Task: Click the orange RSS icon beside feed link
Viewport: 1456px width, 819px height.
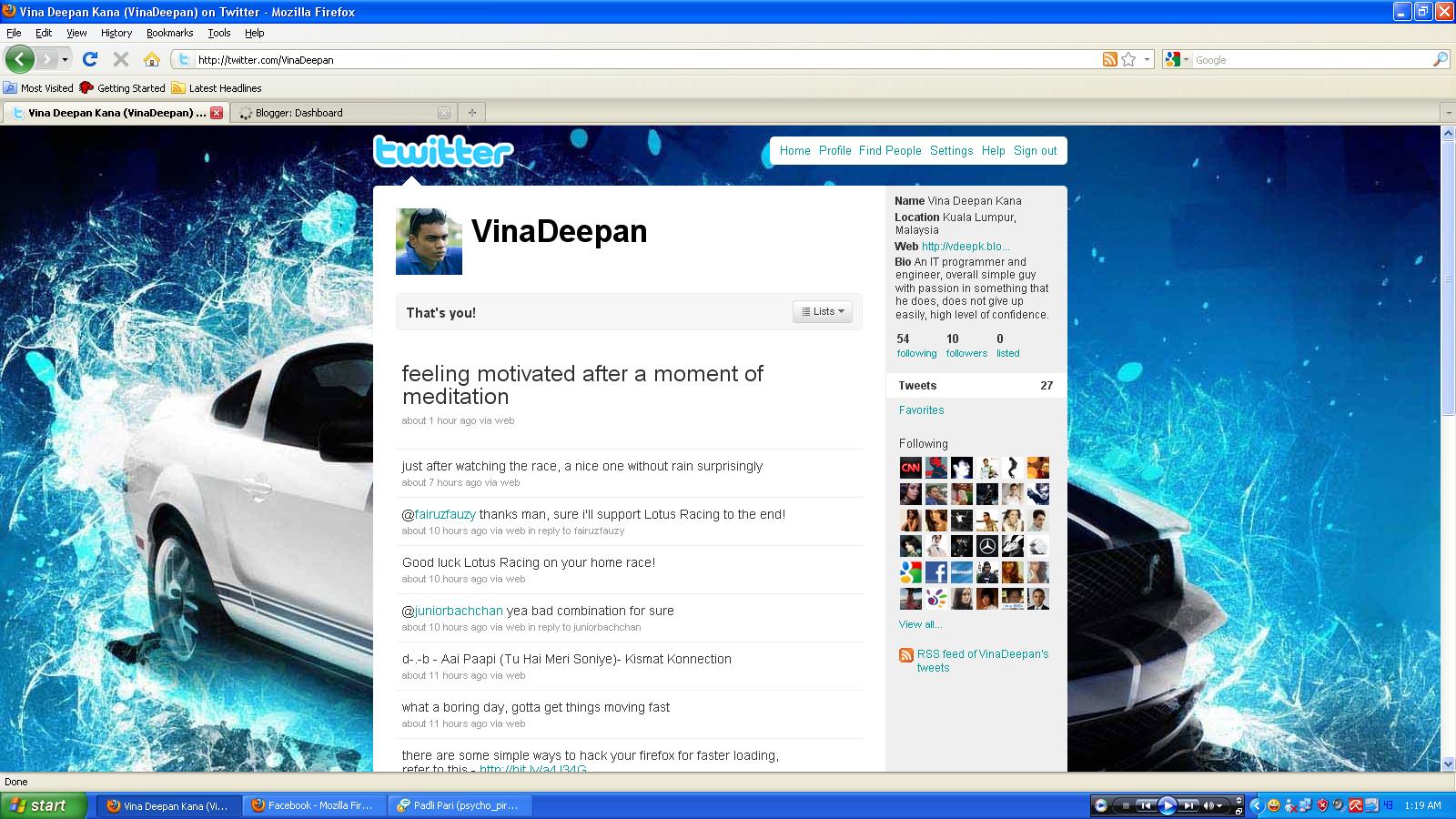Action: 906,655
